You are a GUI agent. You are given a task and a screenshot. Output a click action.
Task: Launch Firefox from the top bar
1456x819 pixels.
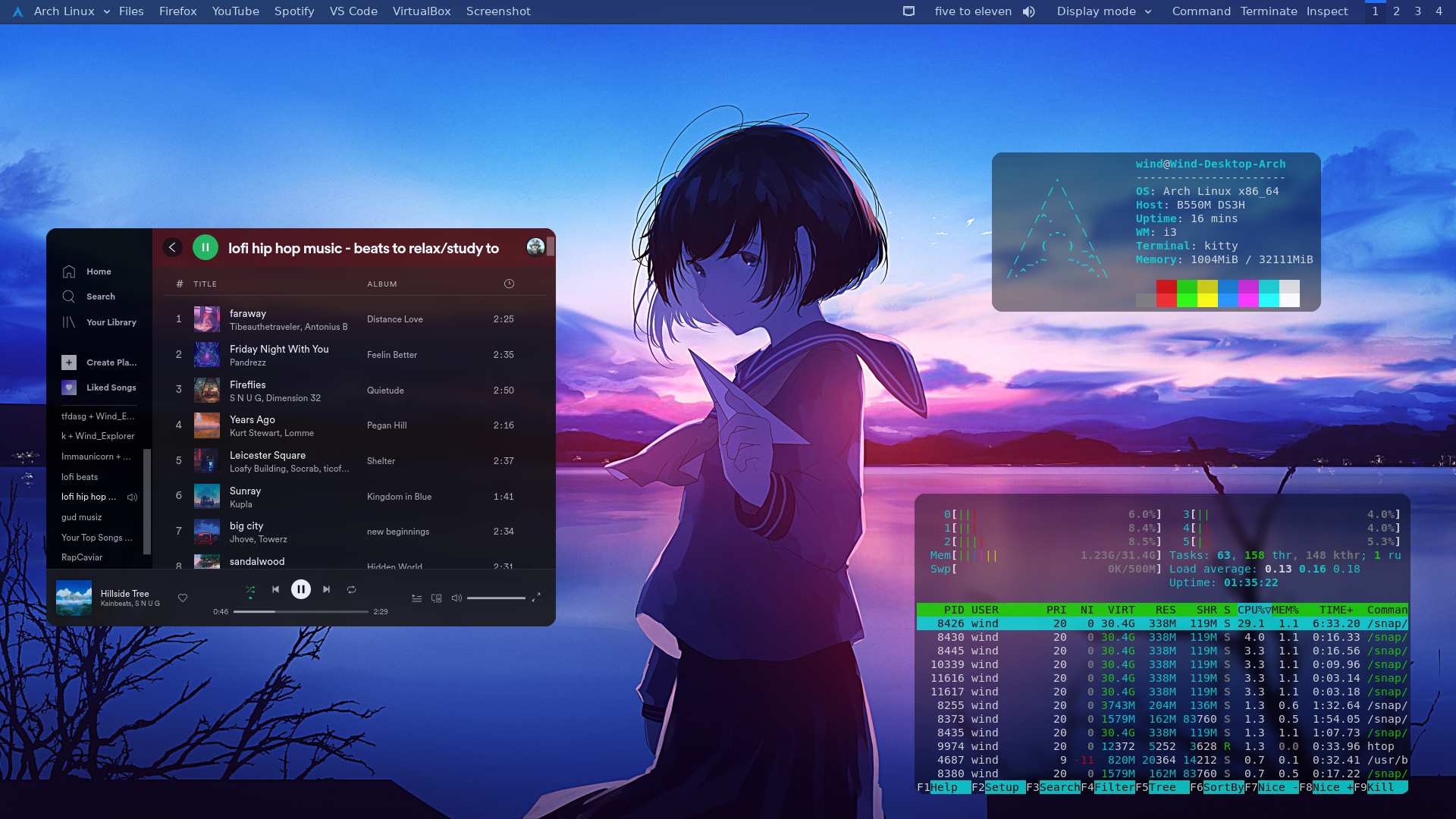177,11
